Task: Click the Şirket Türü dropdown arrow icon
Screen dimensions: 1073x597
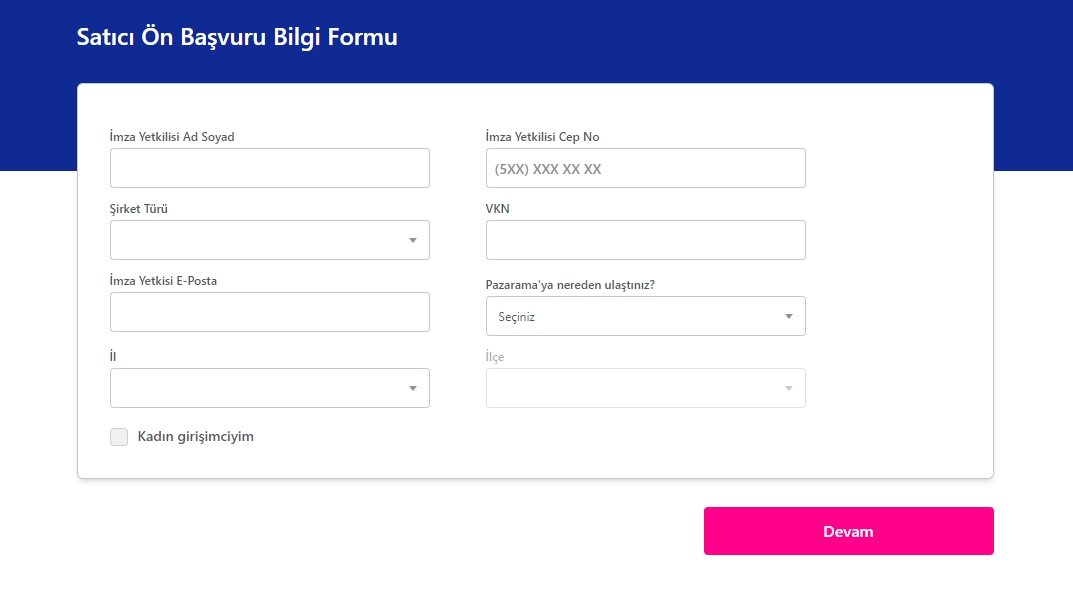Action: pyautogui.click(x=413, y=240)
